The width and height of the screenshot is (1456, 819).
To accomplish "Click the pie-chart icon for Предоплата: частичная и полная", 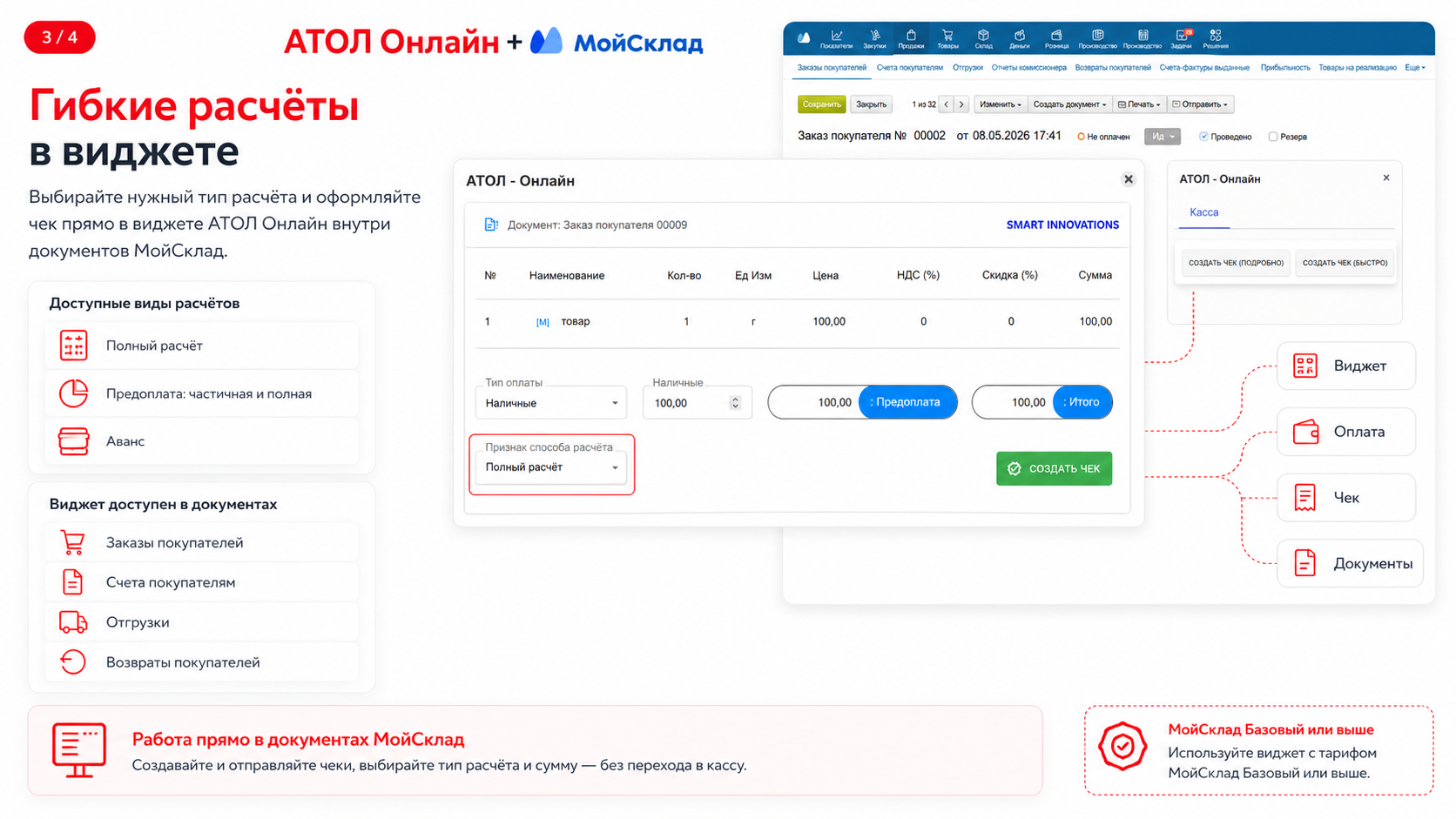I will [74, 393].
